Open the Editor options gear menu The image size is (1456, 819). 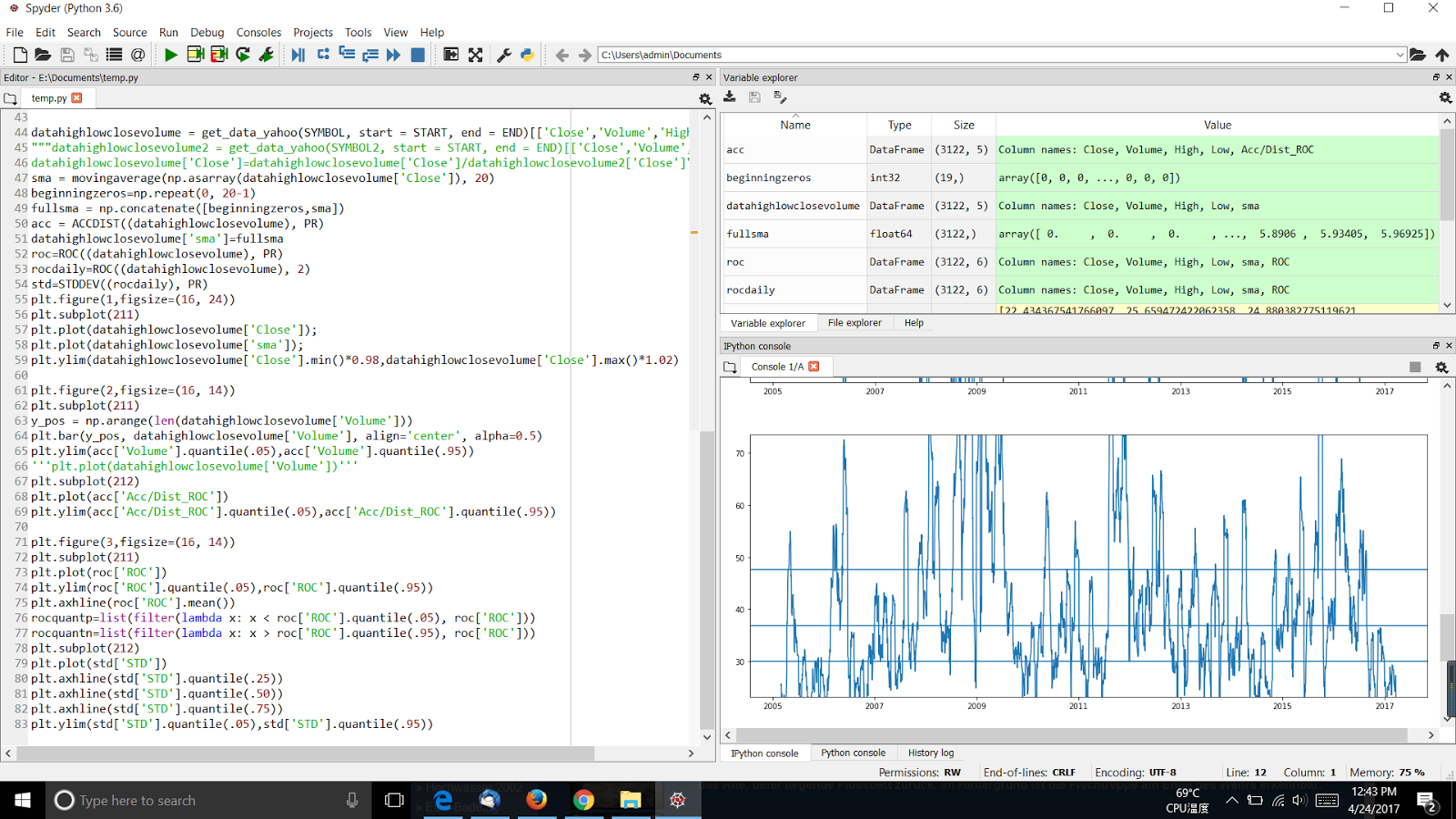tap(705, 98)
